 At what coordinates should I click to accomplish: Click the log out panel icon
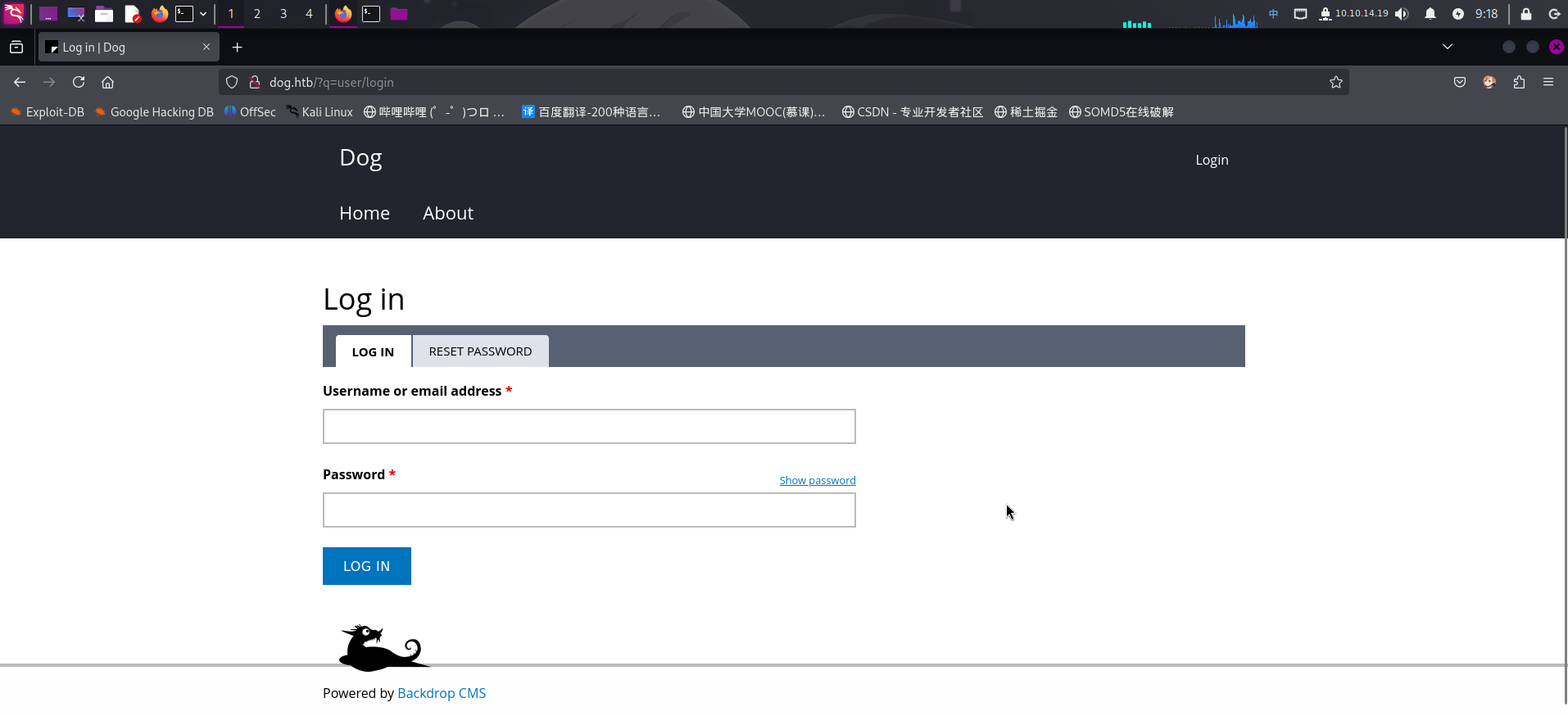[x=1554, y=14]
